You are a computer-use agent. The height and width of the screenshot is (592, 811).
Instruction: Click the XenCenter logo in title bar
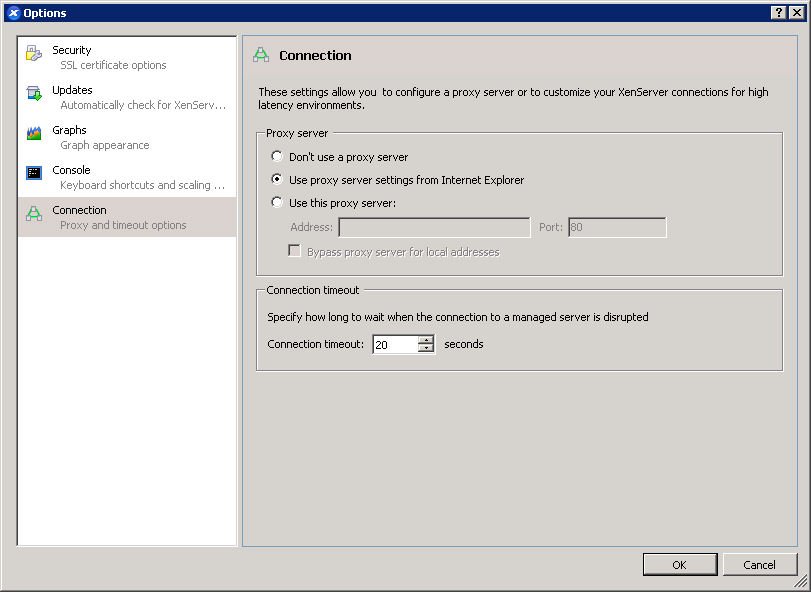coord(13,13)
